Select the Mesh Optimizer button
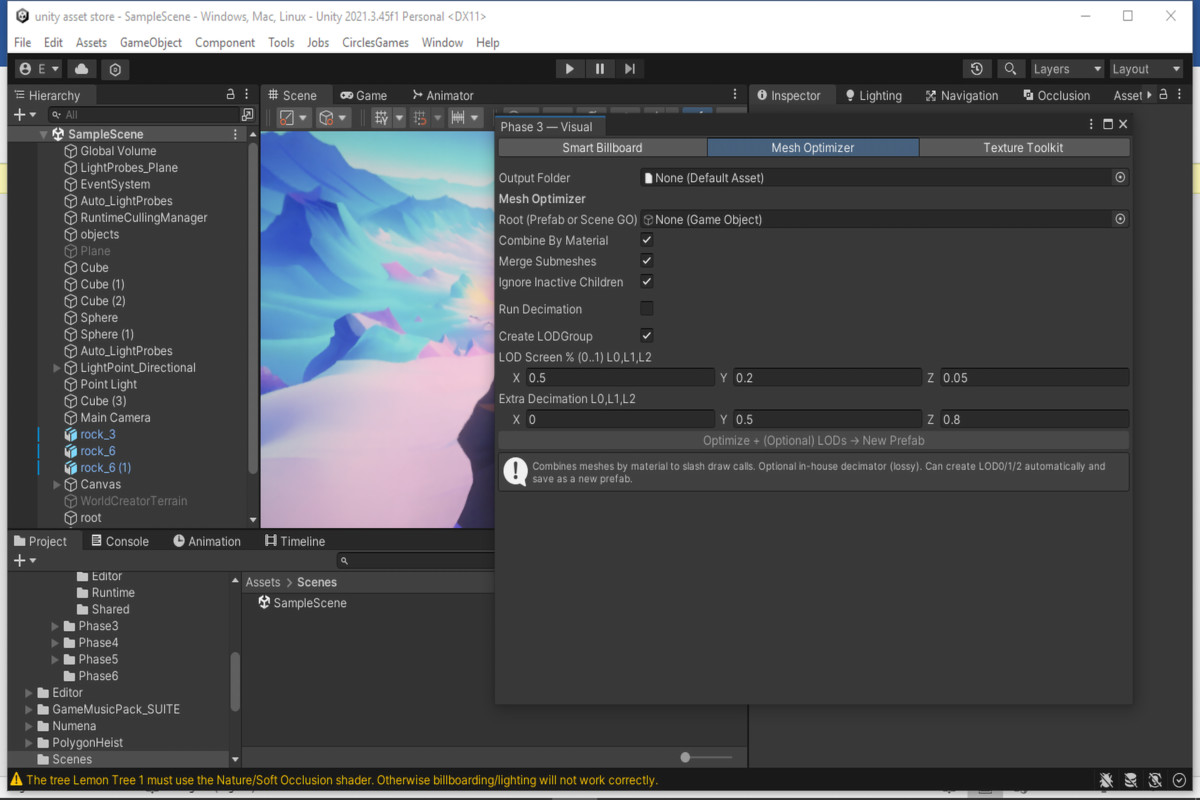The height and width of the screenshot is (800, 1200). click(813, 147)
